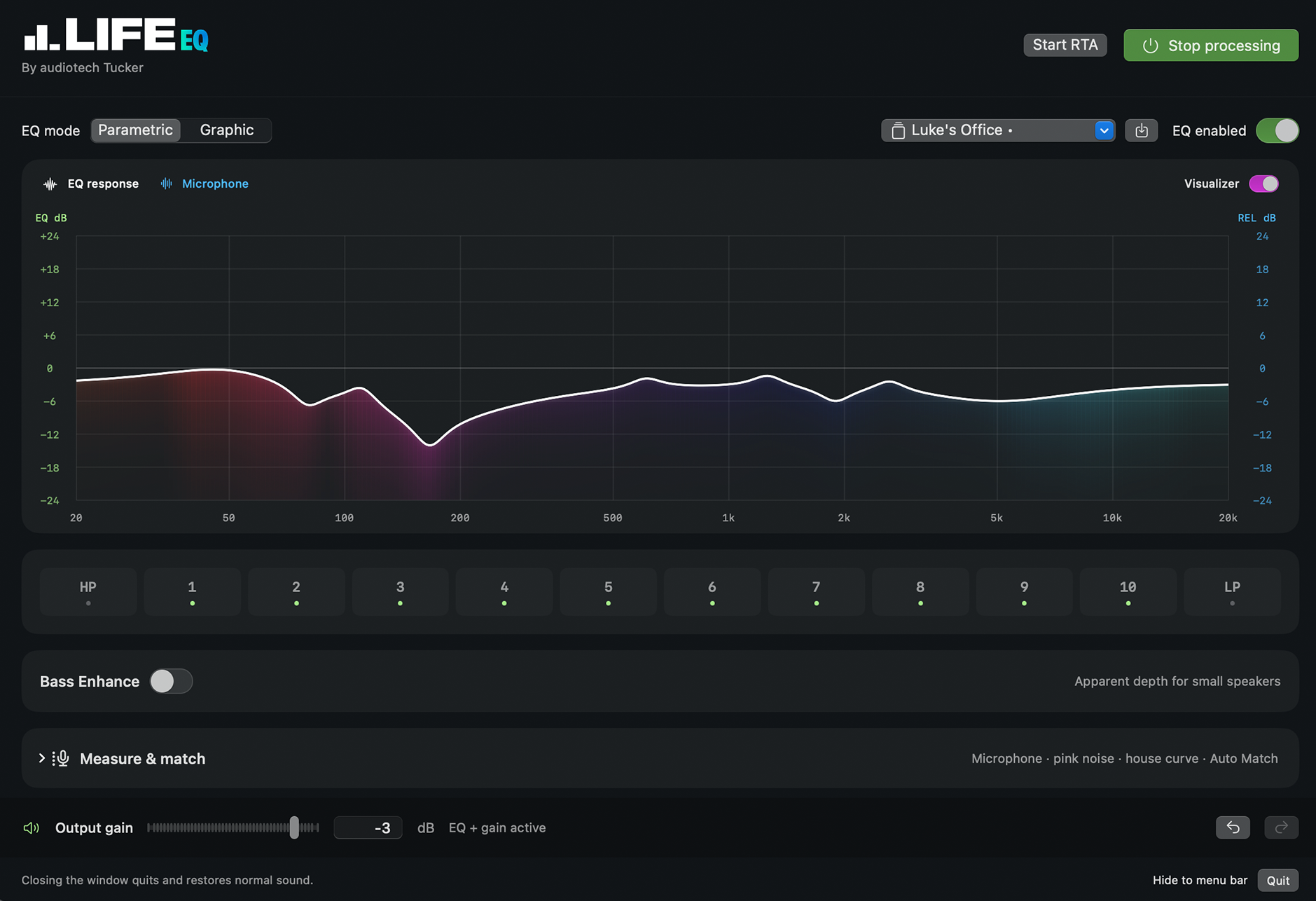
Task: Click the 'EQ dB' axis heading
Action: (51, 218)
